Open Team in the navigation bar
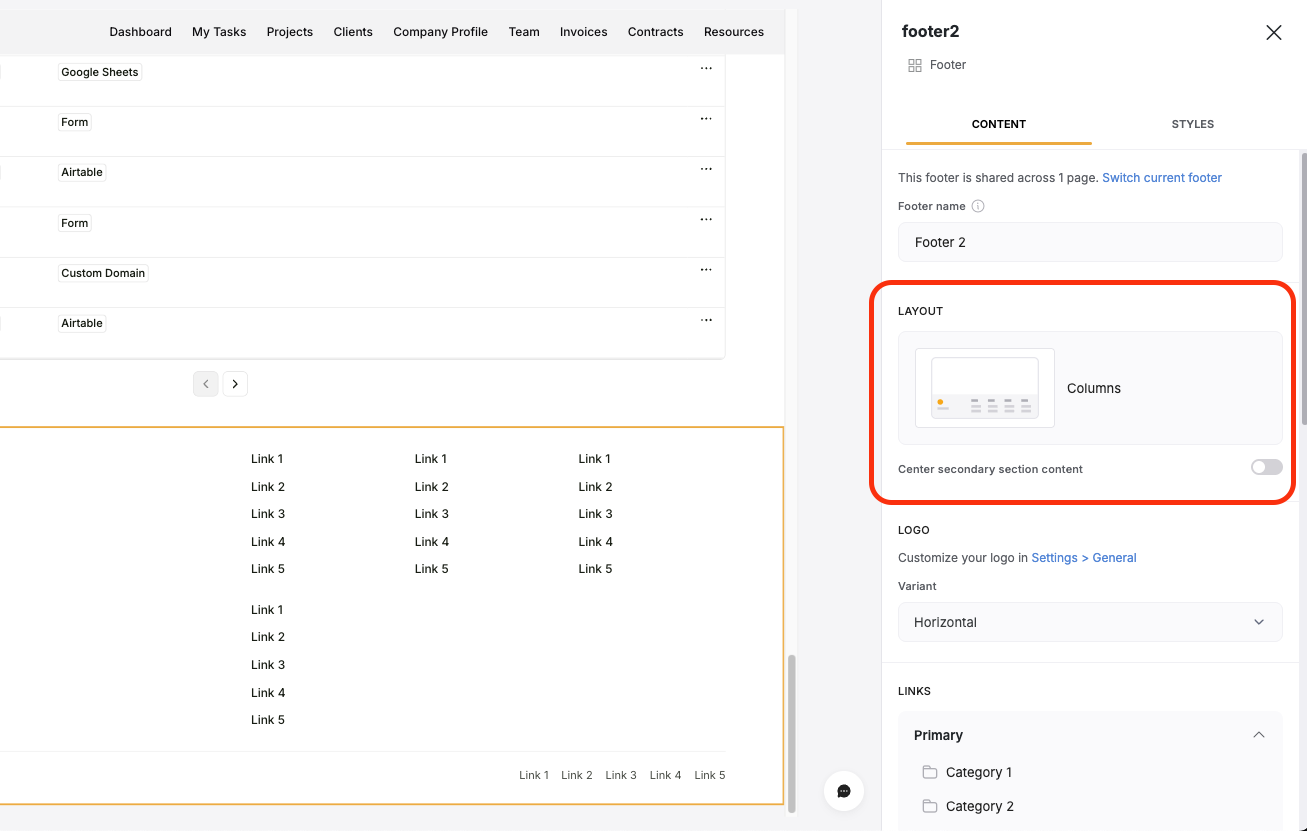Screen dimensions: 1307x831 [524, 32]
